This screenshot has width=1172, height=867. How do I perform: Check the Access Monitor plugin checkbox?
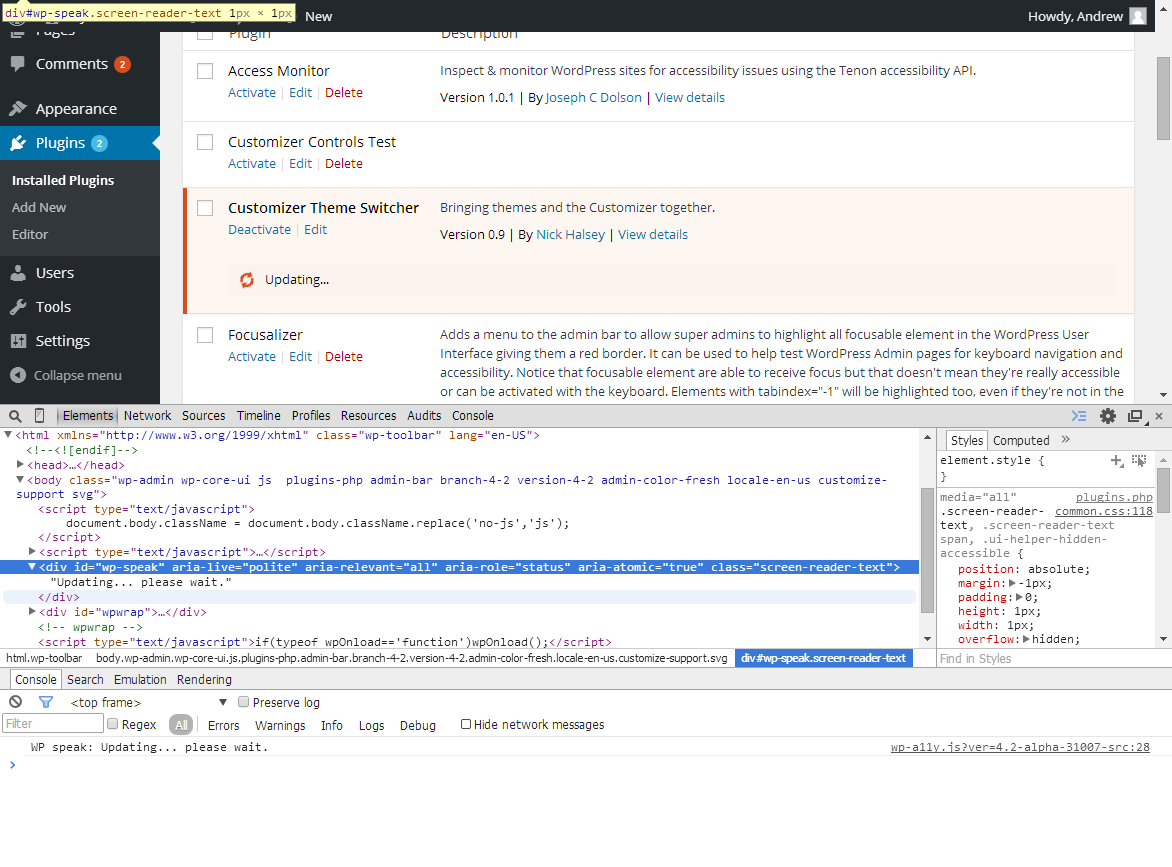[x=205, y=71]
